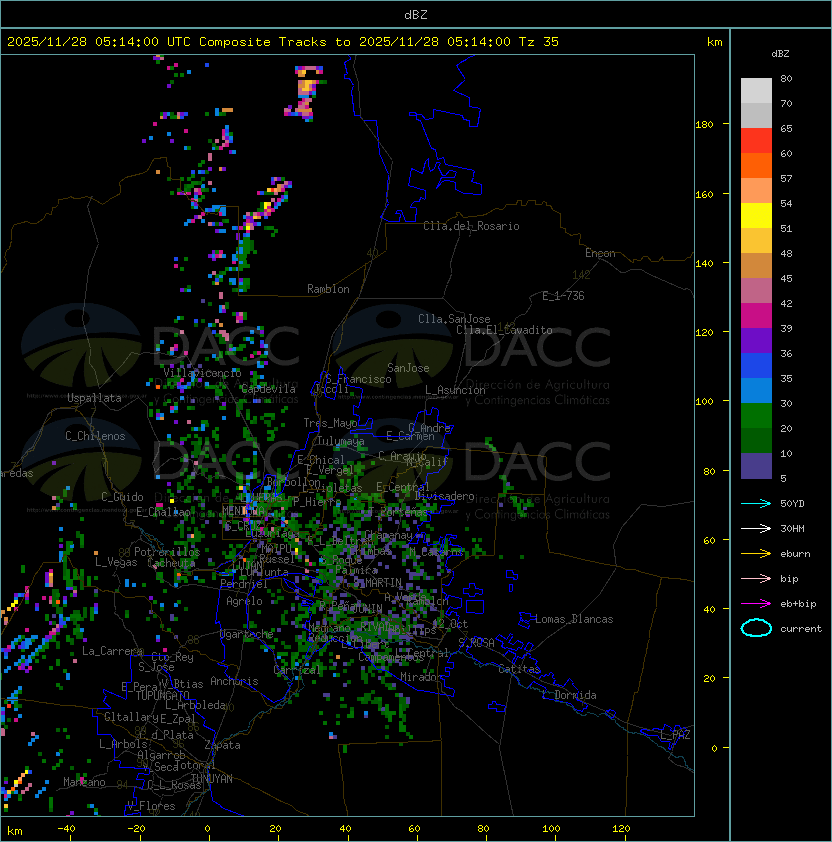Choose the tan 45–48 dBZ swatch
The height and width of the screenshot is (842, 832).
756,265
